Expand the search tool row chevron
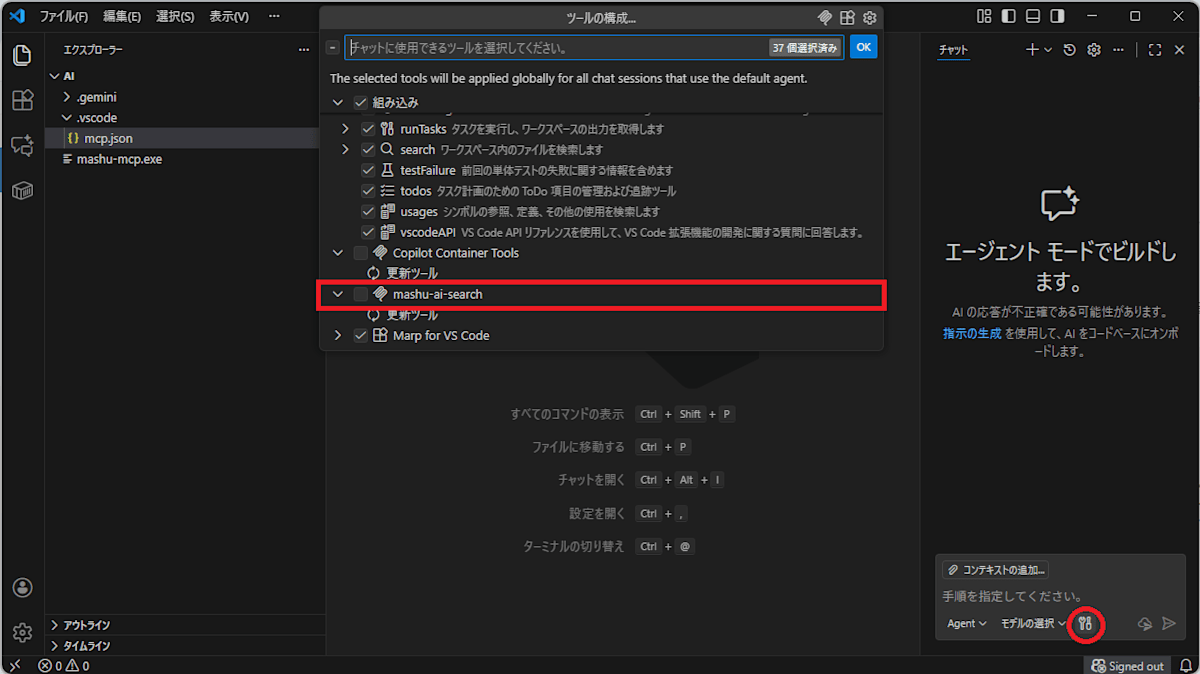Viewport: 1200px width, 674px height. (345, 149)
